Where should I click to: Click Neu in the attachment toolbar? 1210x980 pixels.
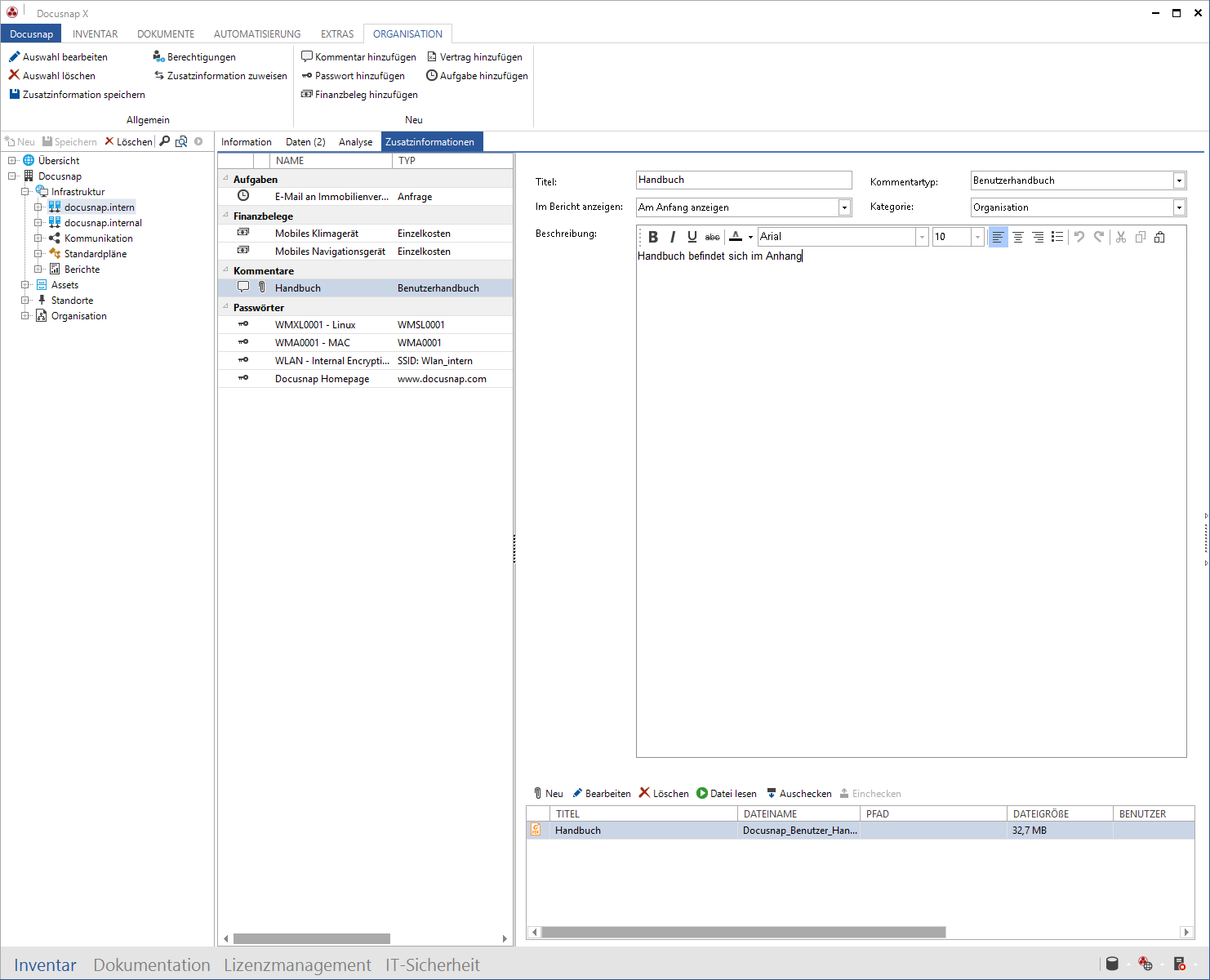(548, 794)
